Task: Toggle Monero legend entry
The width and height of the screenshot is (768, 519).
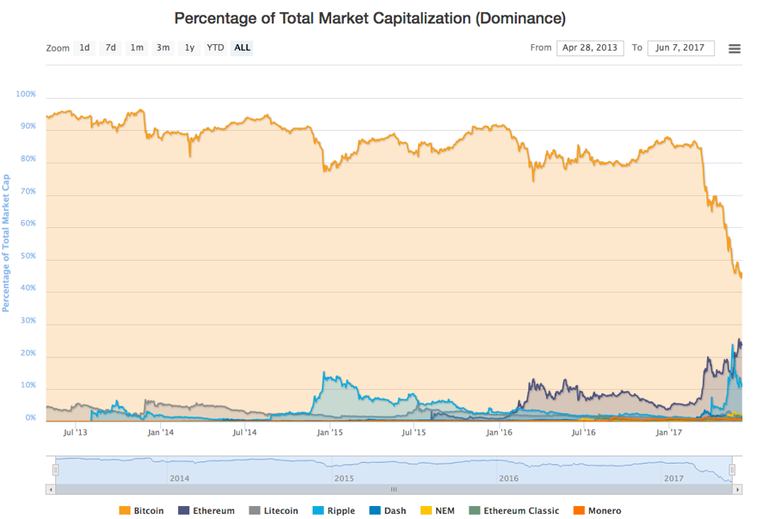Action: tap(597, 511)
